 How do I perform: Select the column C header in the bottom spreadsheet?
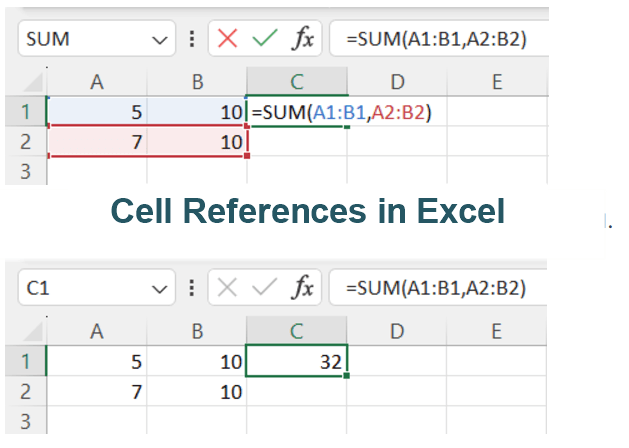tap(297, 331)
